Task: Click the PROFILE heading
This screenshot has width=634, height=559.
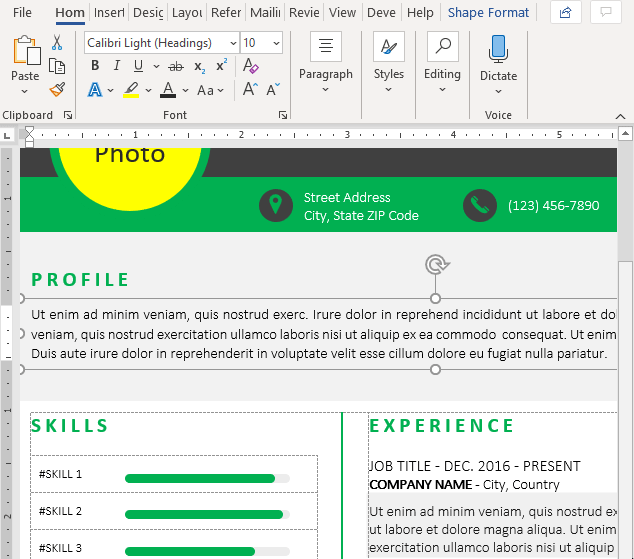Action: point(80,280)
